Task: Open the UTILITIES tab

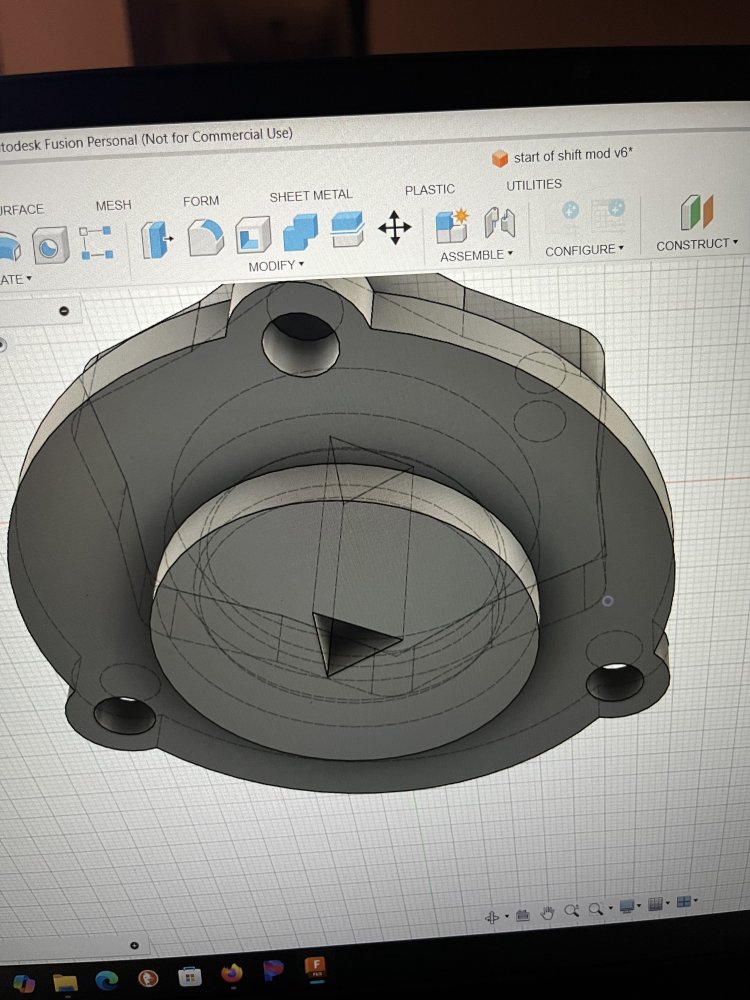Action: [x=534, y=185]
